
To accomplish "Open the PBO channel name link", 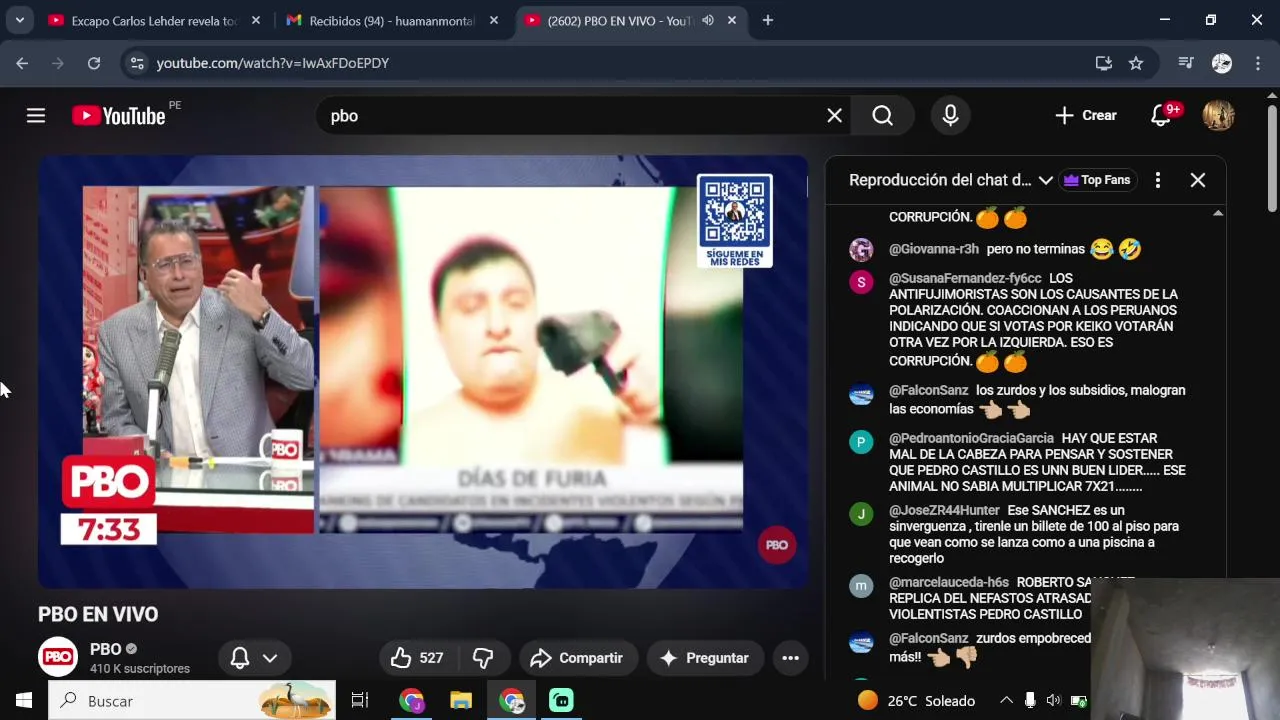I will click(x=105, y=649).
